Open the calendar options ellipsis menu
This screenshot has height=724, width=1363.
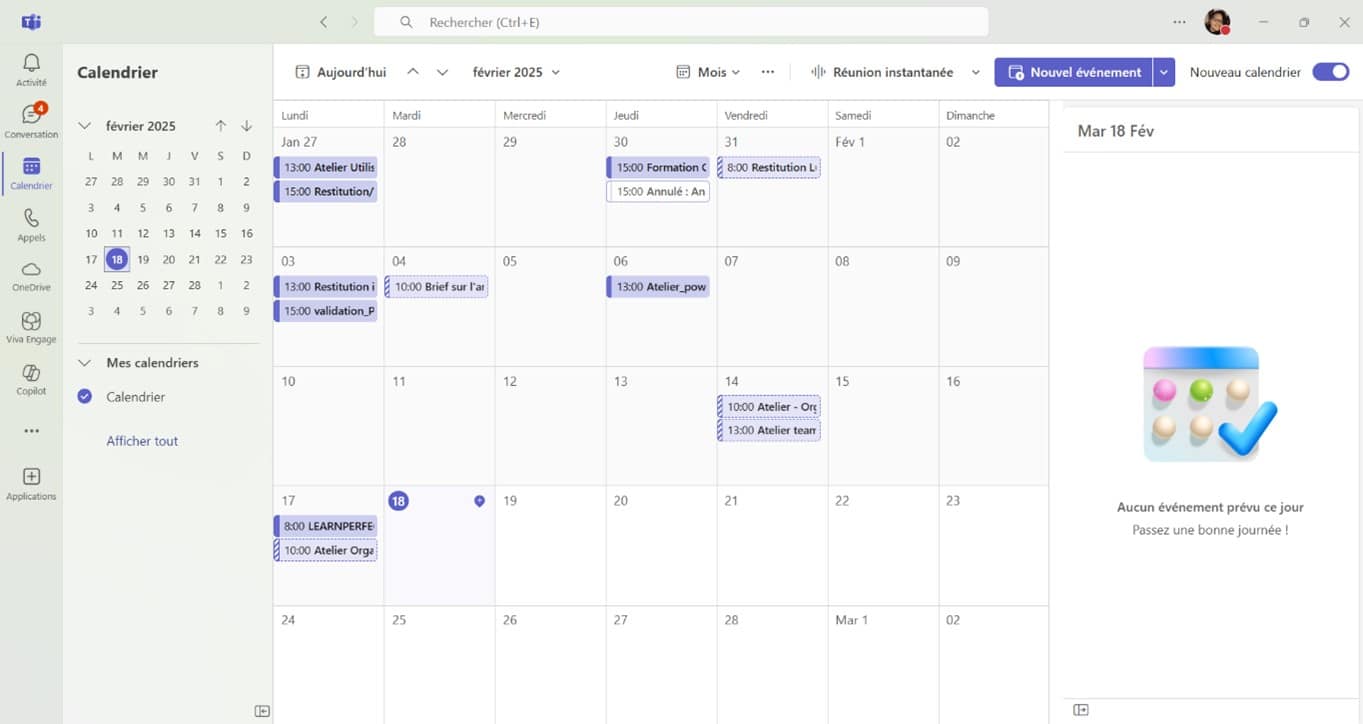[768, 72]
